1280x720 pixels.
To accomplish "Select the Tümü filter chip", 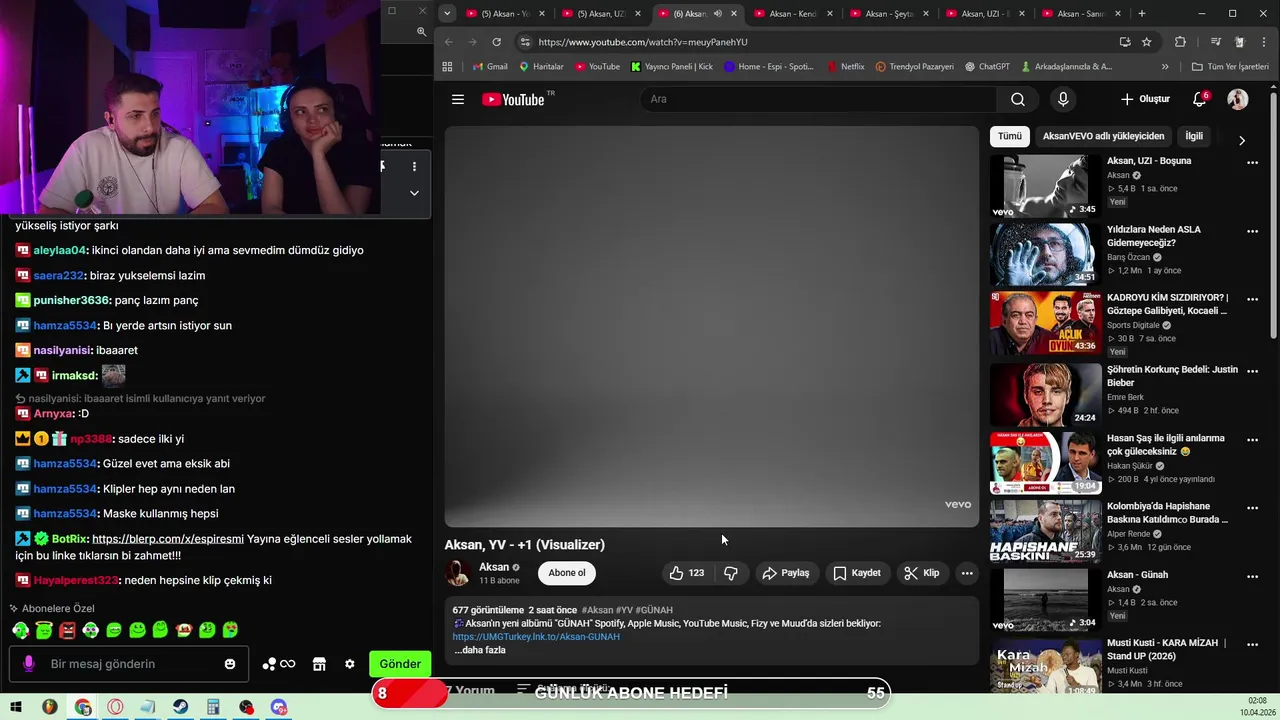I will tap(1010, 136).
